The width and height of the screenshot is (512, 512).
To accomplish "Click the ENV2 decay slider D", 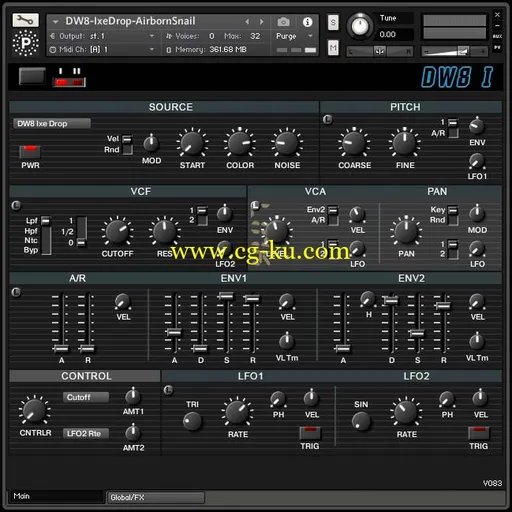I will [x=391, y=323].
